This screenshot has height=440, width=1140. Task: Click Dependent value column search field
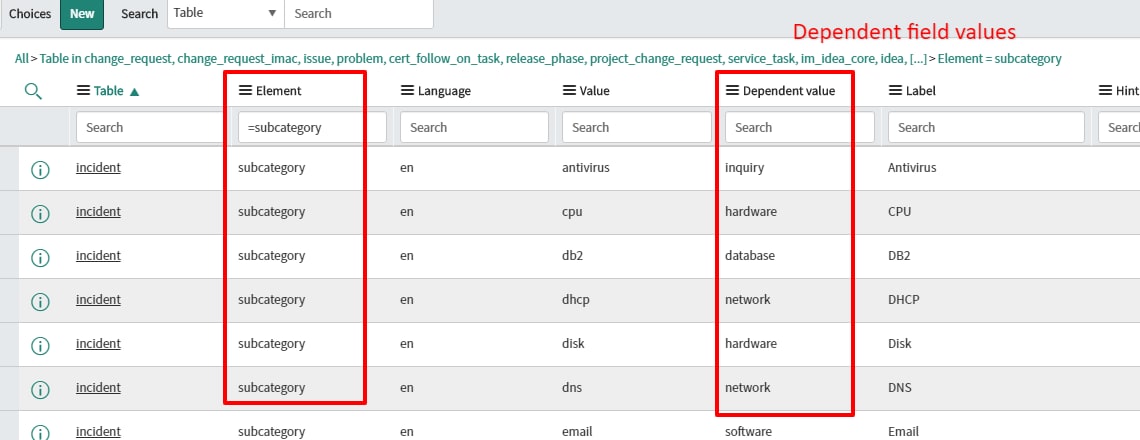point(800,127)
